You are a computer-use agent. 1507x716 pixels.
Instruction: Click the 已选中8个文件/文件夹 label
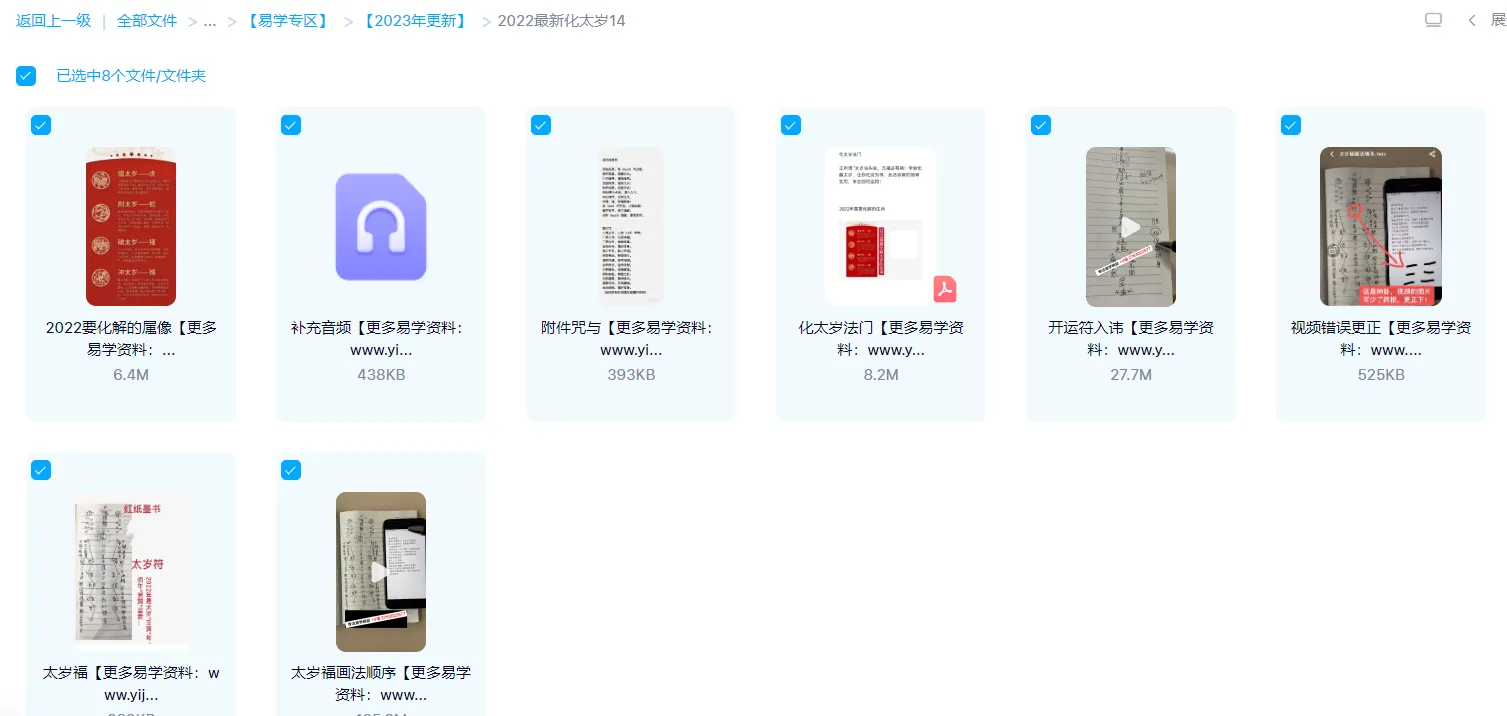131,76
